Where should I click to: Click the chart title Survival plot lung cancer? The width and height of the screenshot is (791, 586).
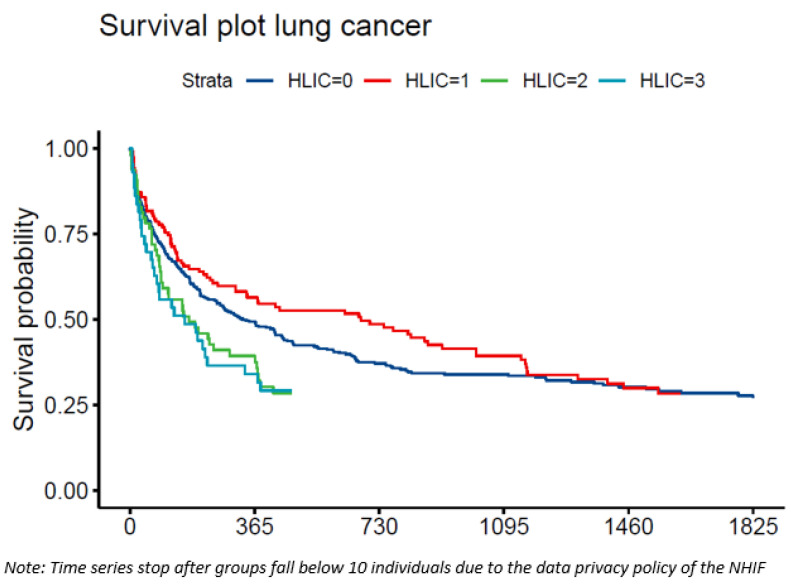(x=265, y=26)
